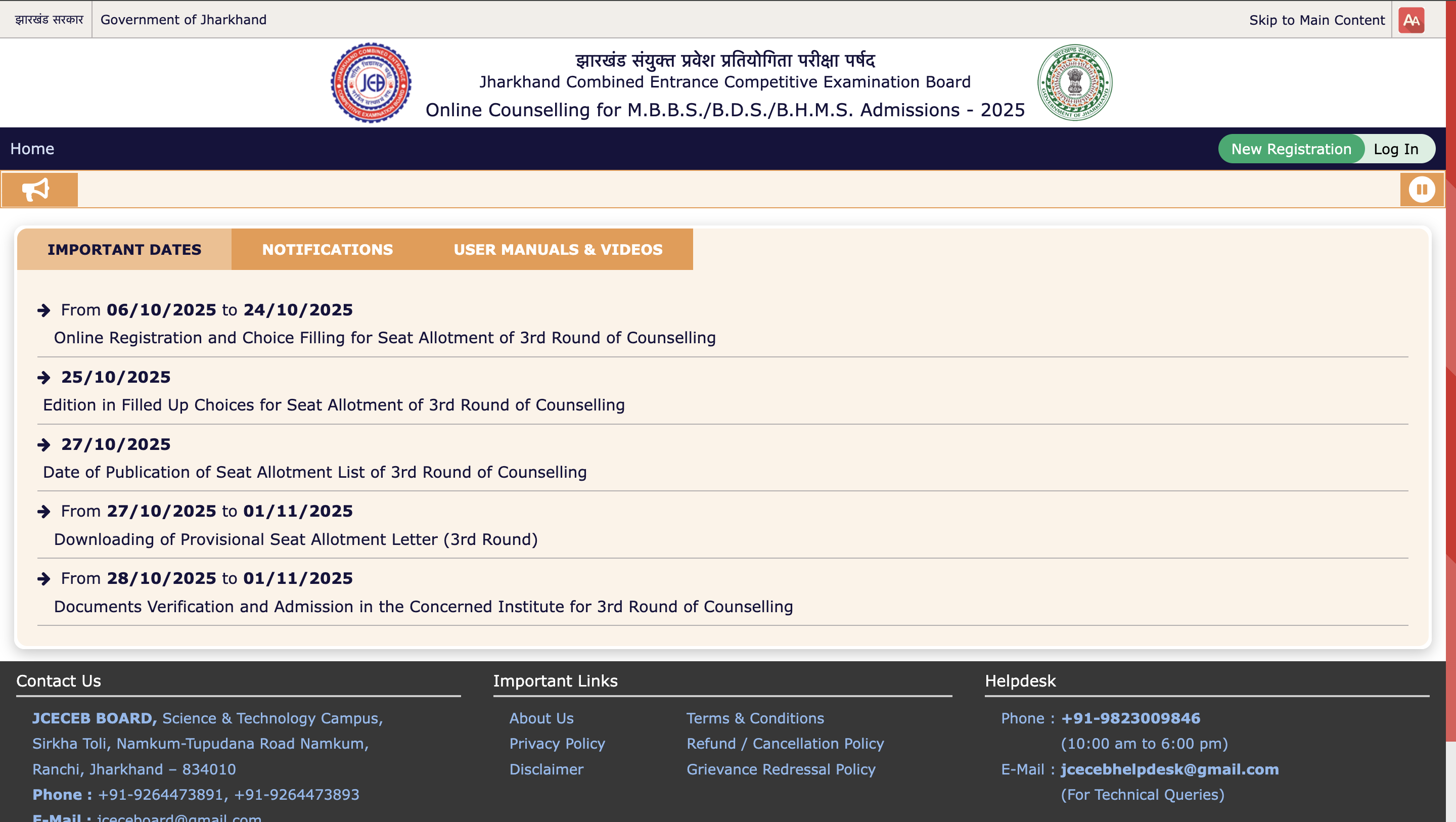Viewport: 1456px width, 822px height.
Task: Click arrow beside 28/10/2025 document verification entry
Action: coord(43,579)
